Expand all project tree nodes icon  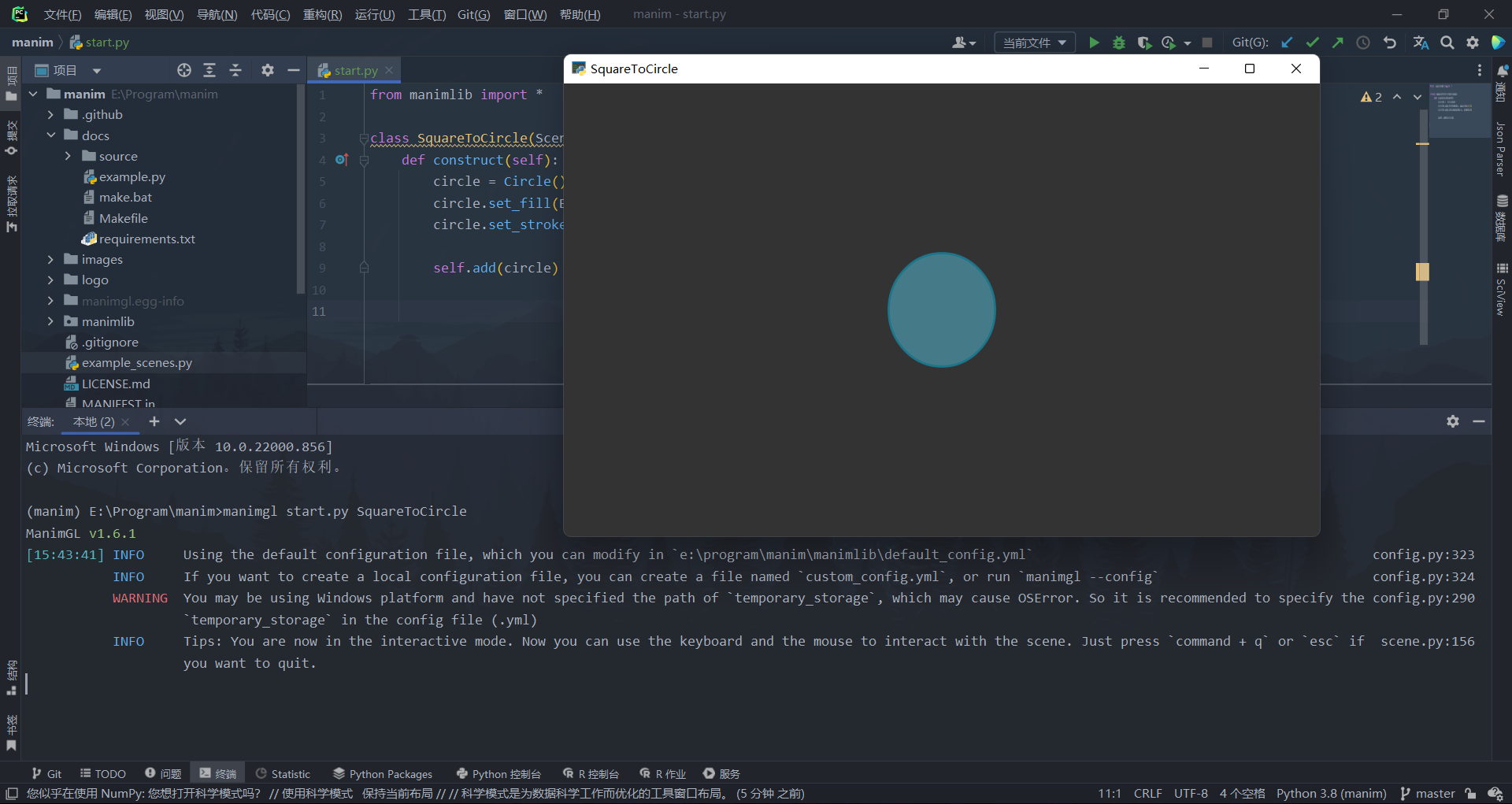point(209,70)
